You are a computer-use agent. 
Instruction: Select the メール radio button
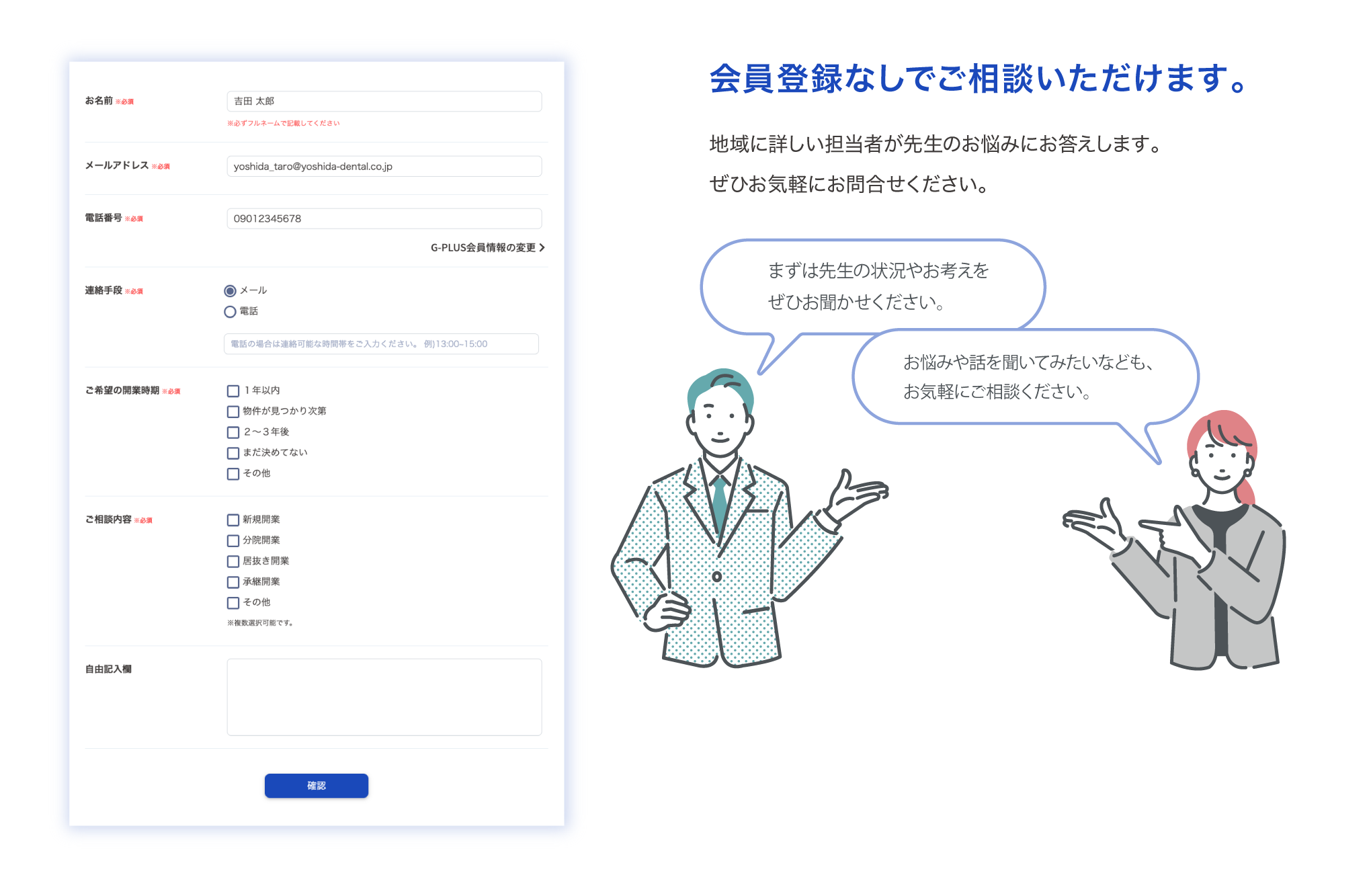pyautogui.click(x=230, y=291)
